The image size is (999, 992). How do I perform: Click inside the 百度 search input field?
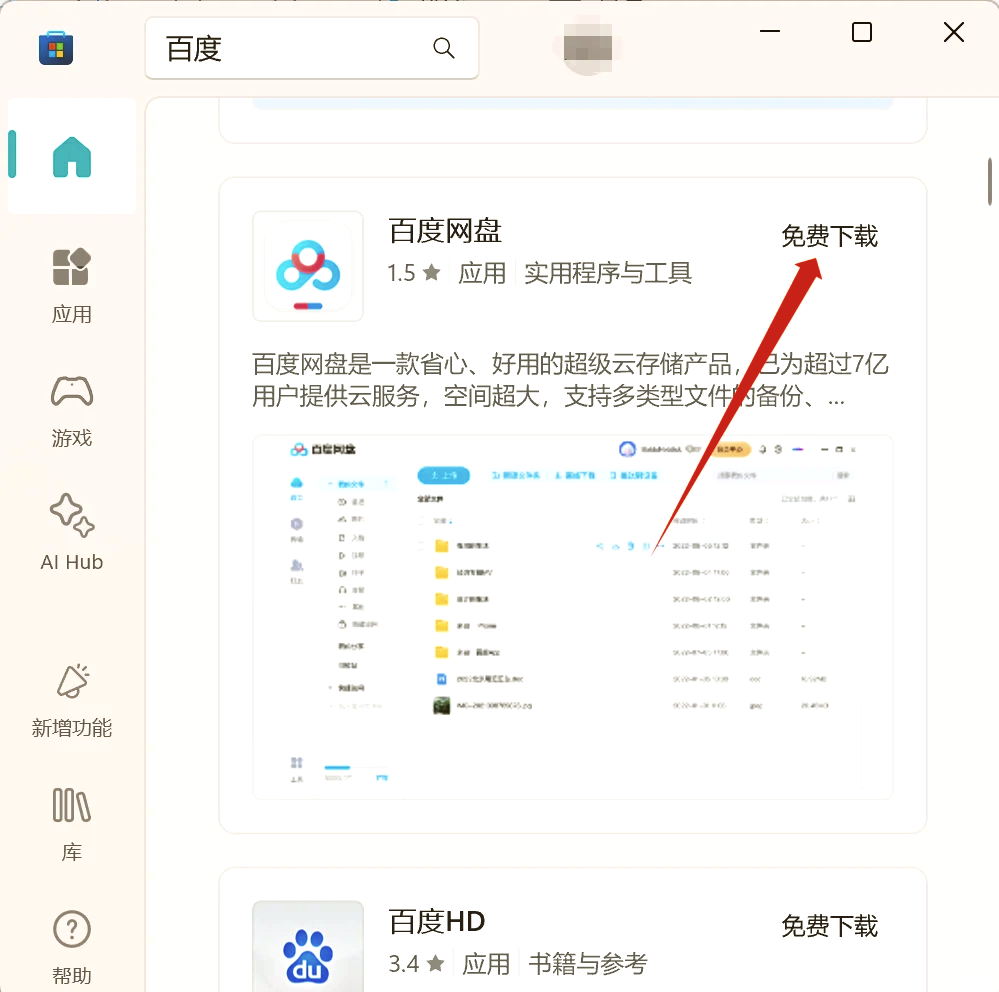coord(290,47)
